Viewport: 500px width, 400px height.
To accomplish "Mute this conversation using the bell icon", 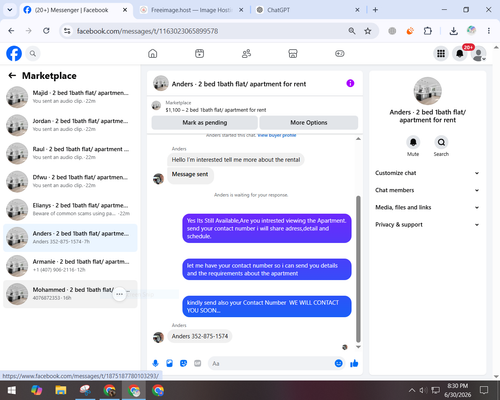I will [x=413, y=143].
